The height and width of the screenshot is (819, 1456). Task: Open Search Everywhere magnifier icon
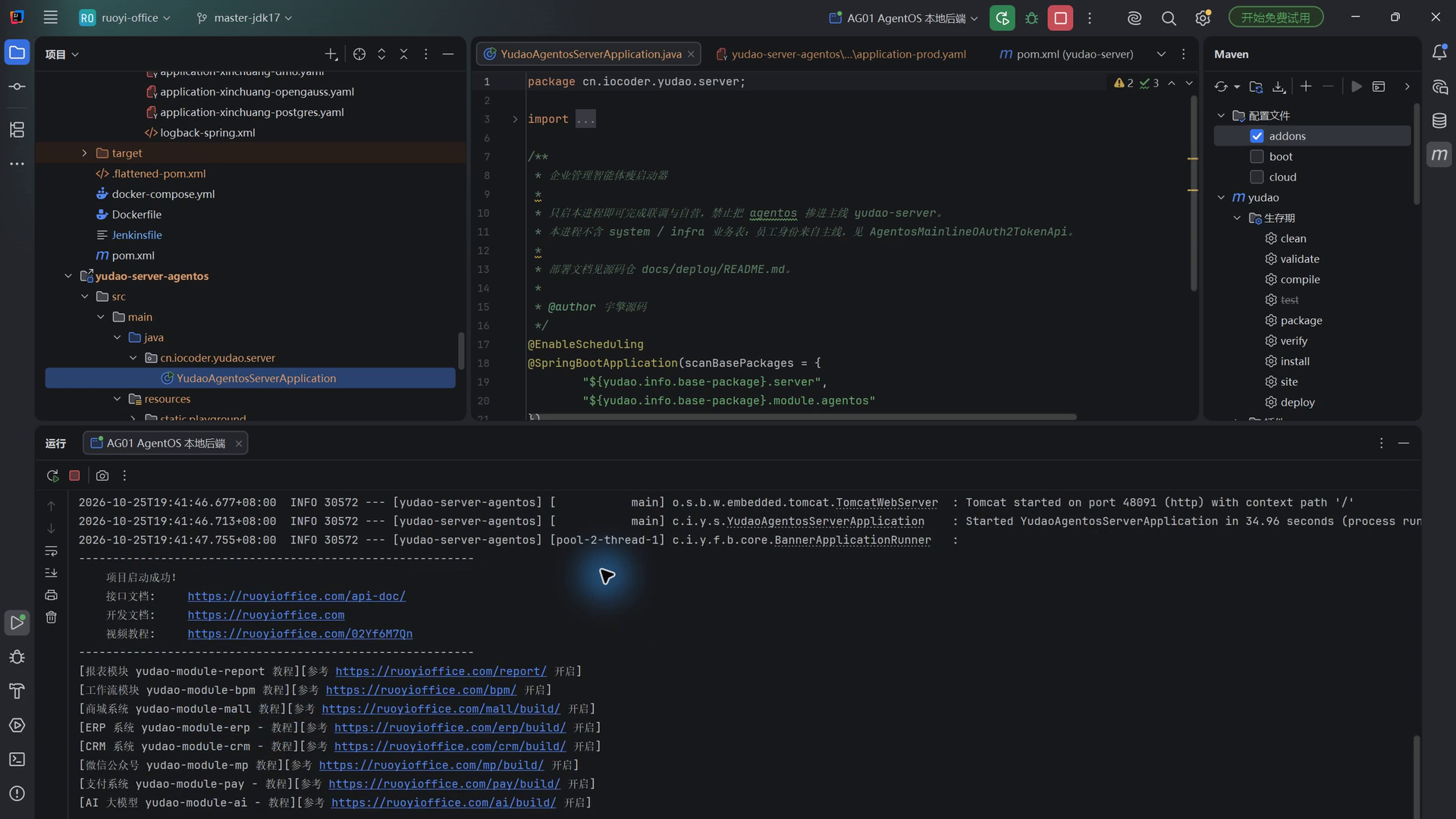tap(1169, 18)
